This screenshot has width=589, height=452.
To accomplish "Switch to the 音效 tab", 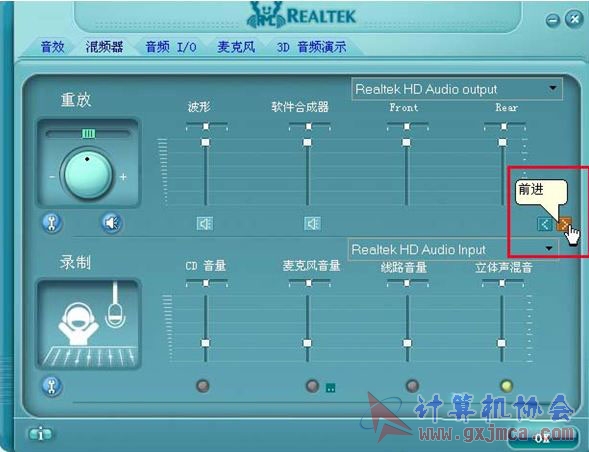I will pyautogui.click(x=52, y=47).
